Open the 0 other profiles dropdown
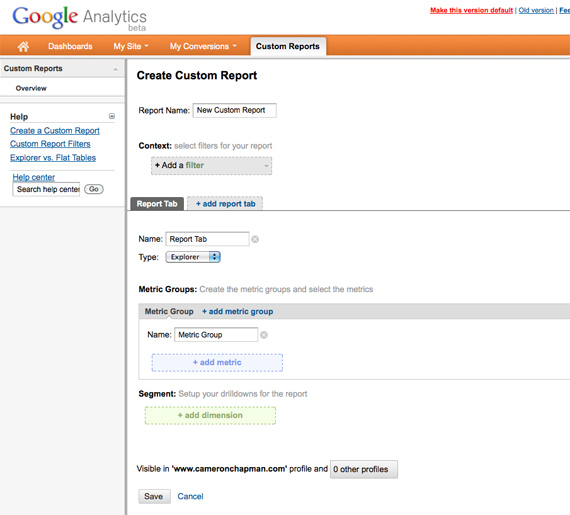 [x=364, y=469]
